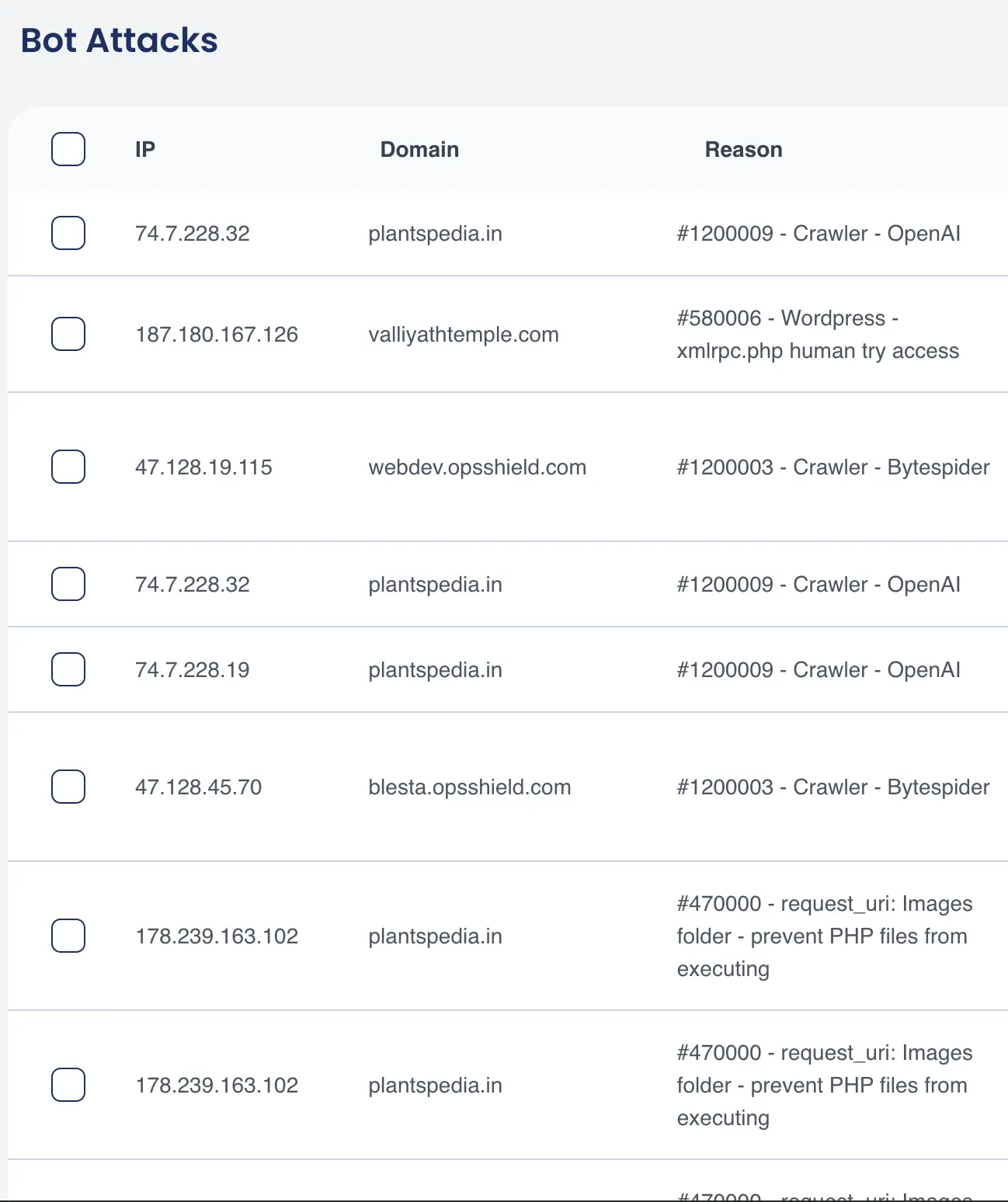Check the row for IP 74.7.228.32
This screenshot has height=1202, width=1008.
pos(68,233)
